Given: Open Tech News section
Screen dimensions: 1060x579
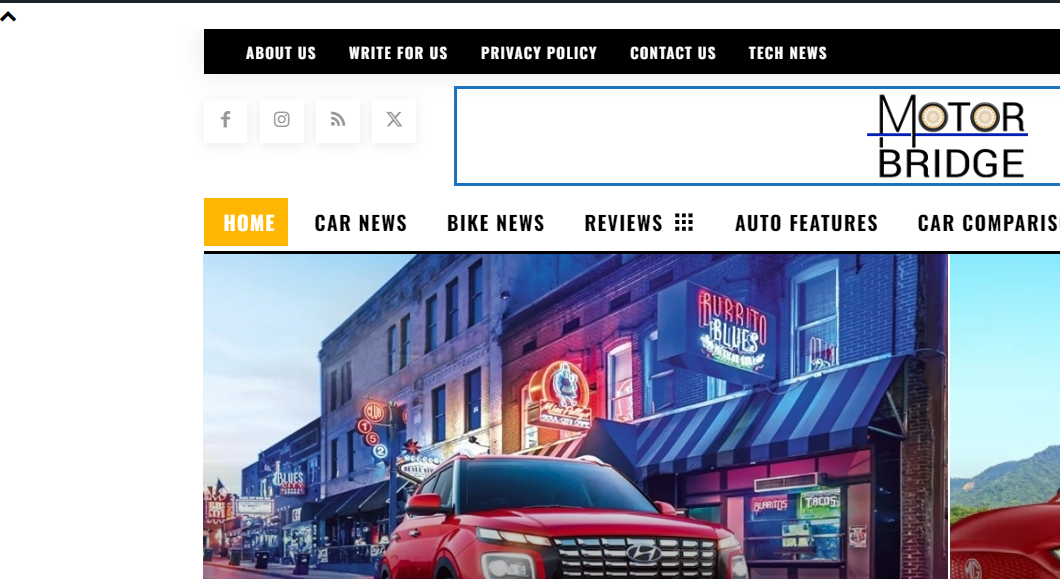Looking at the screenshot, I should coord(788,53).
